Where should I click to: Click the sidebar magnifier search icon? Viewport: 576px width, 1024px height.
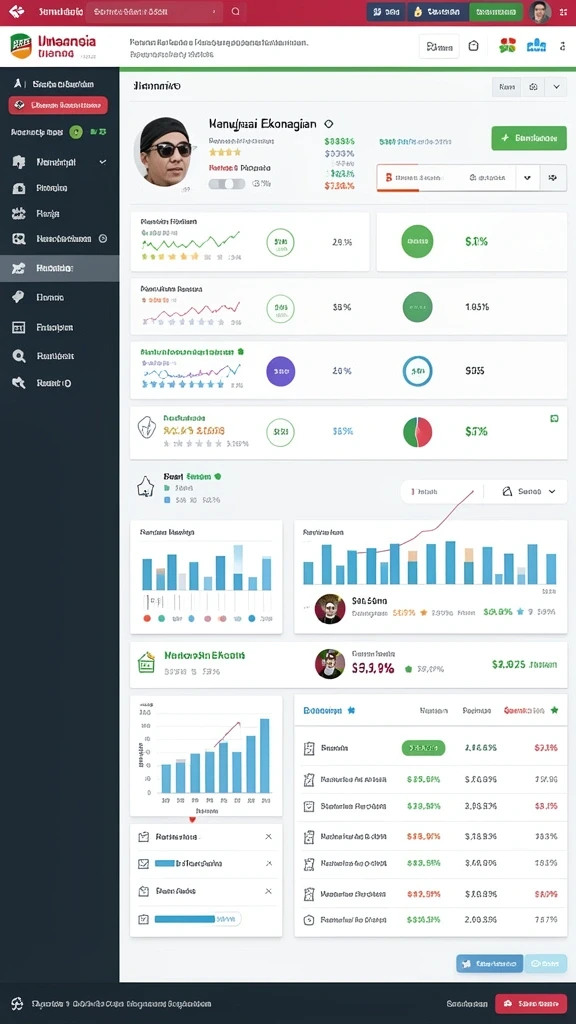(18, 357)
